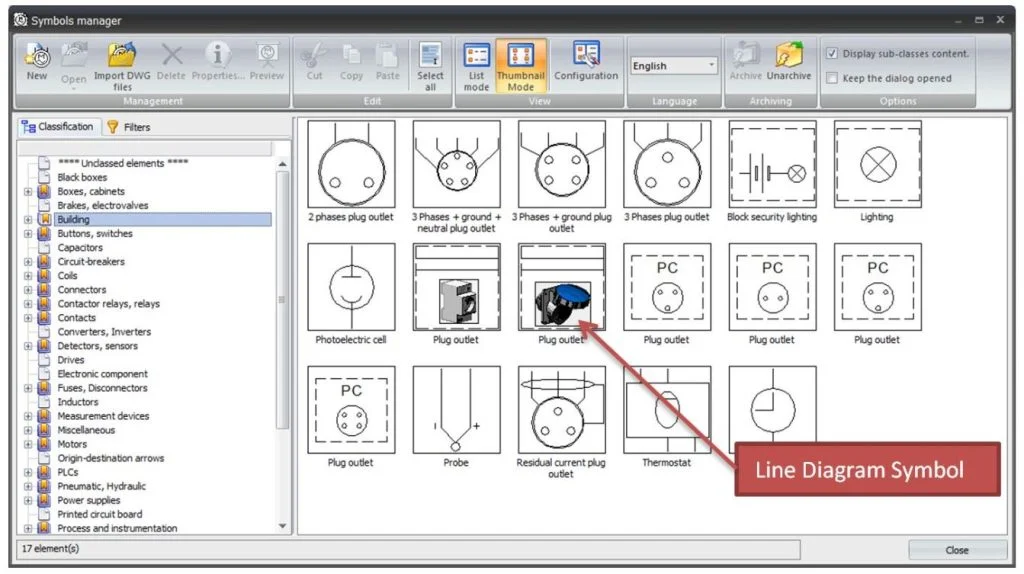Click the Archive icon
This screenshot has height=574, width=1024.
point(745,56)
